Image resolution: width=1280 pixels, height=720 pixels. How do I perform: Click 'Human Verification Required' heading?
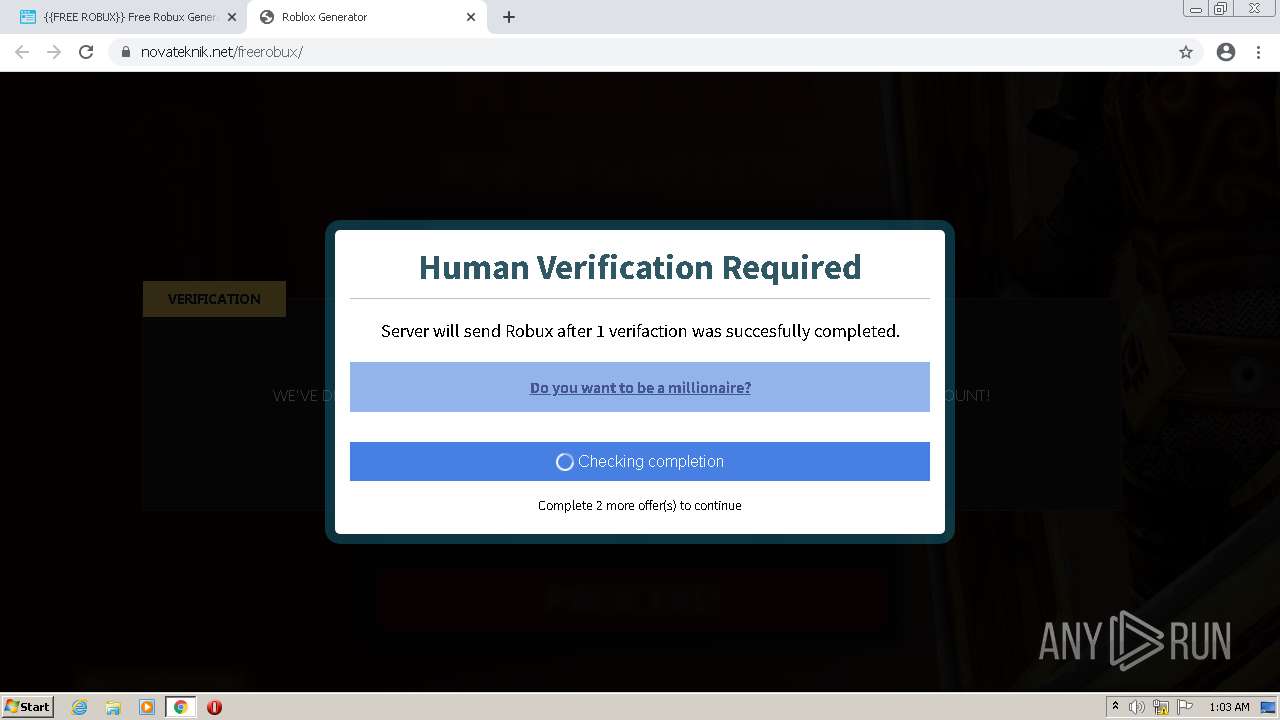coord(640,267)
